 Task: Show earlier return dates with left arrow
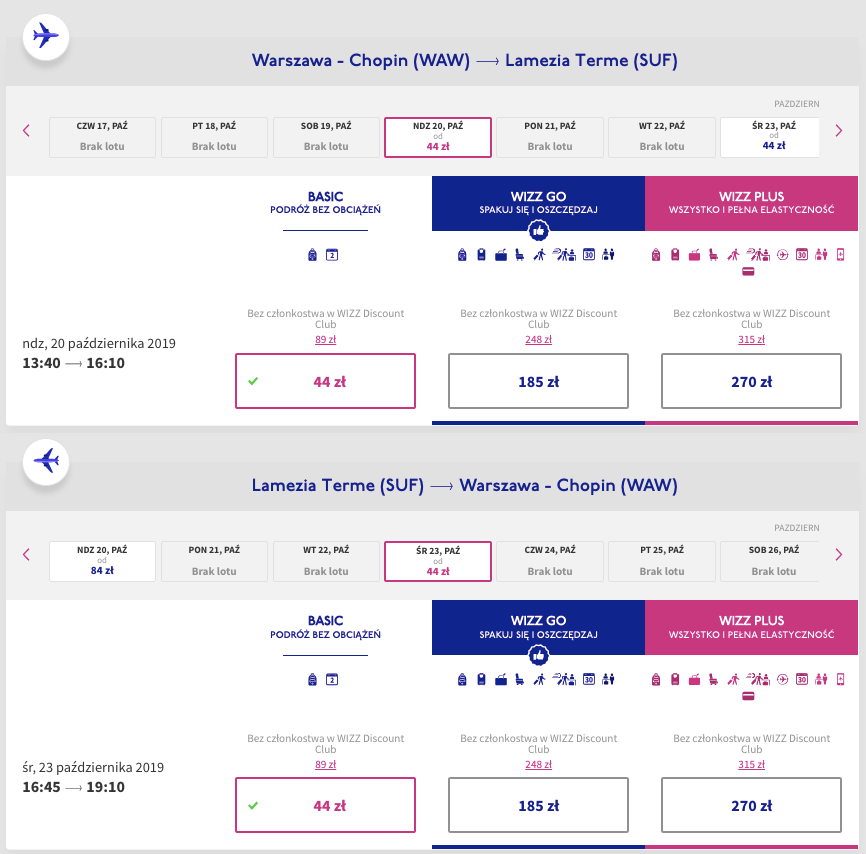(26, 555)
